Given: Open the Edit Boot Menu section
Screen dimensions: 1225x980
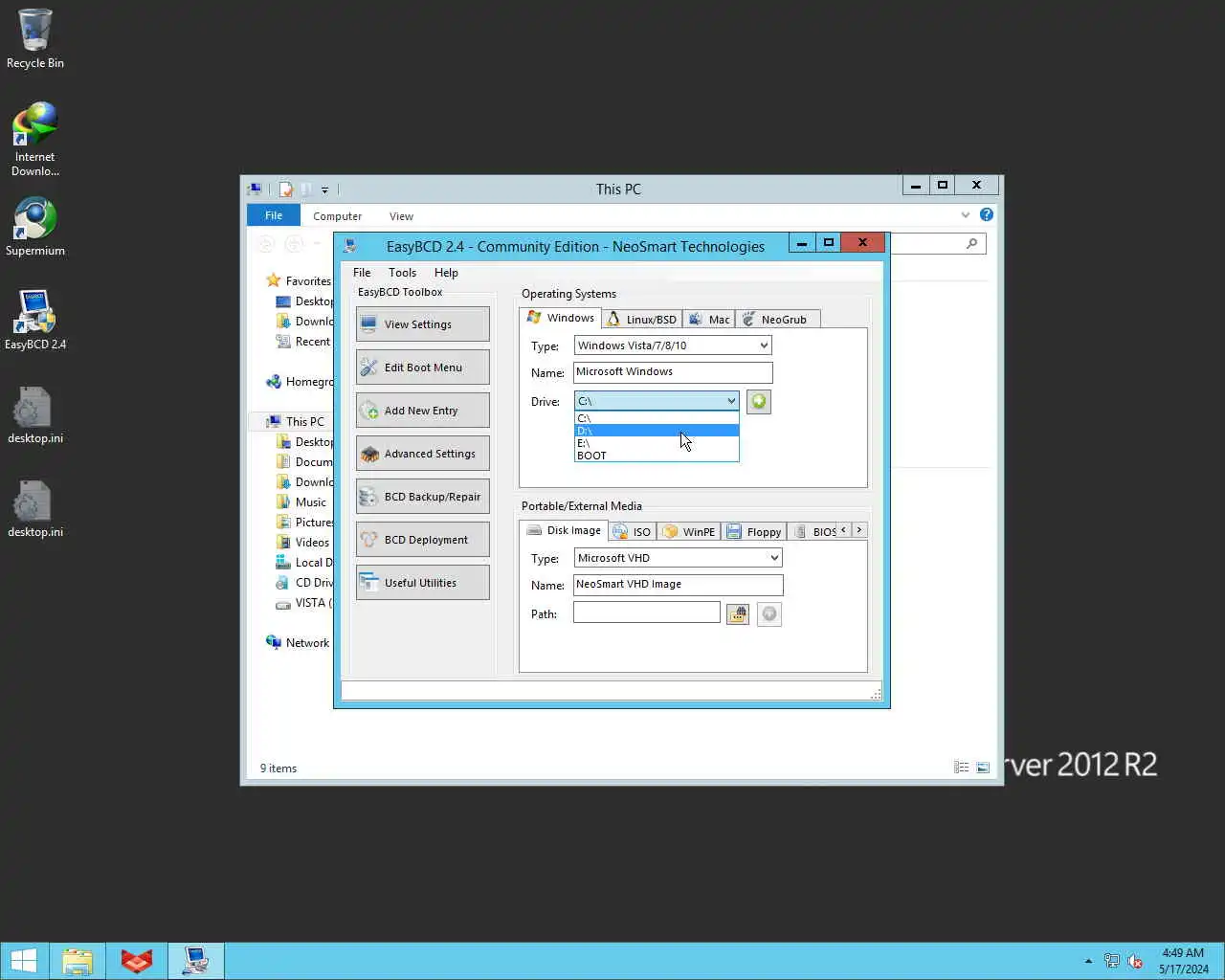Looking at the screenshot, I should [422, 367].
